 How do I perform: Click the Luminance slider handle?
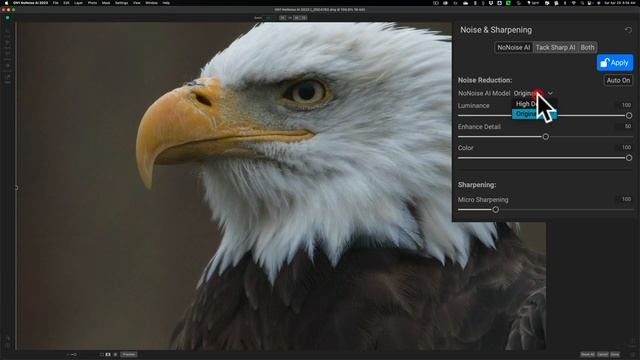tap(629, 116)
